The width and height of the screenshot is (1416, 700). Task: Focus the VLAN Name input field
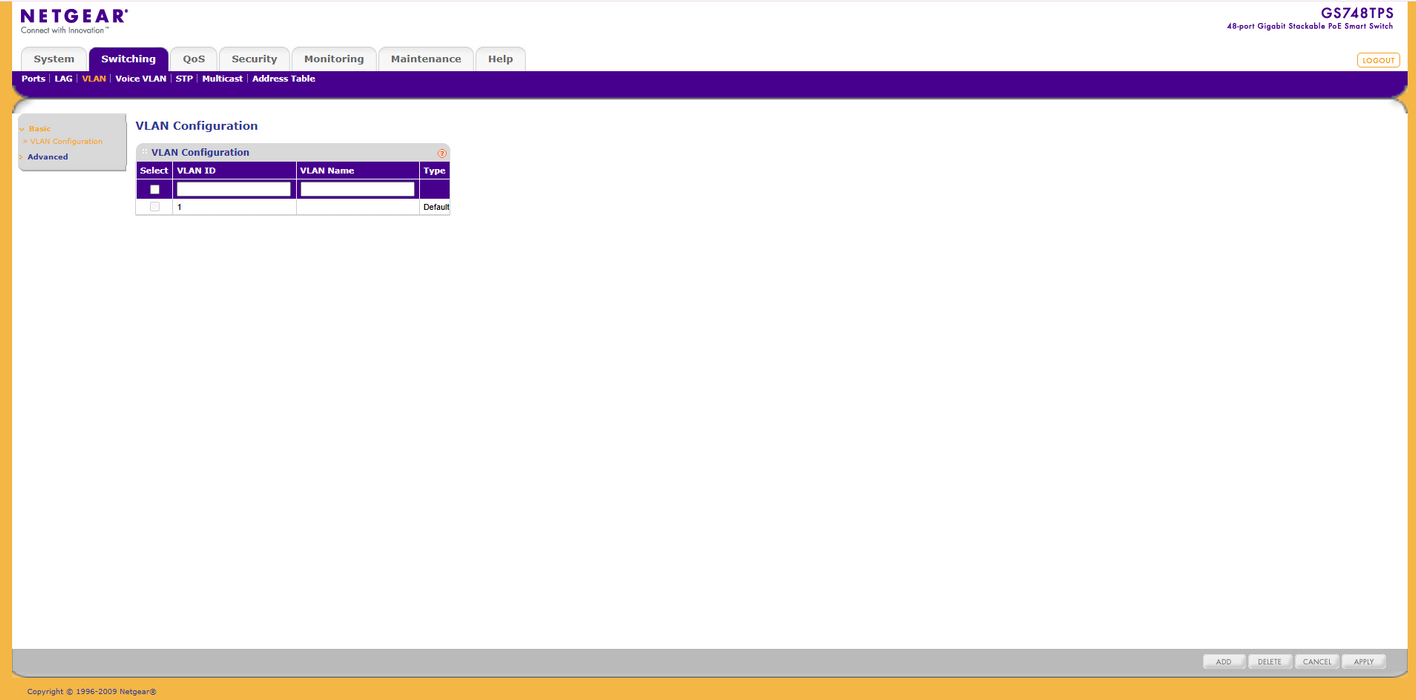[x=357, y=189]
